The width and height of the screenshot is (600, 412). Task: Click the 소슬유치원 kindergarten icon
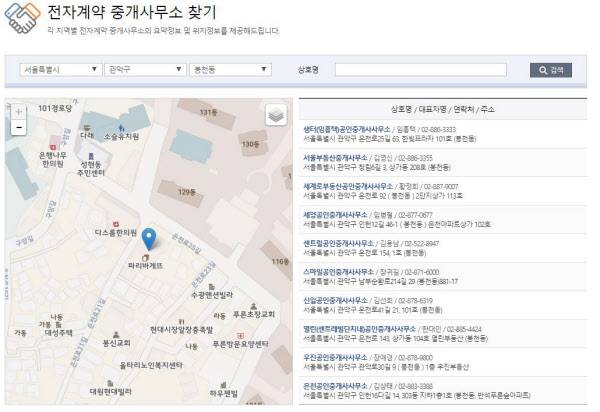pos(121,128)
